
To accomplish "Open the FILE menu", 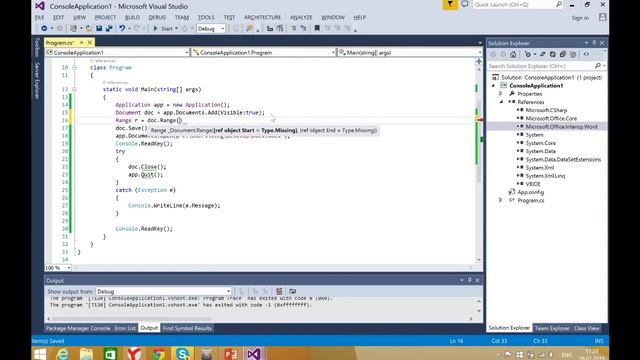I will pyautogui.click(x=40, y=17).
